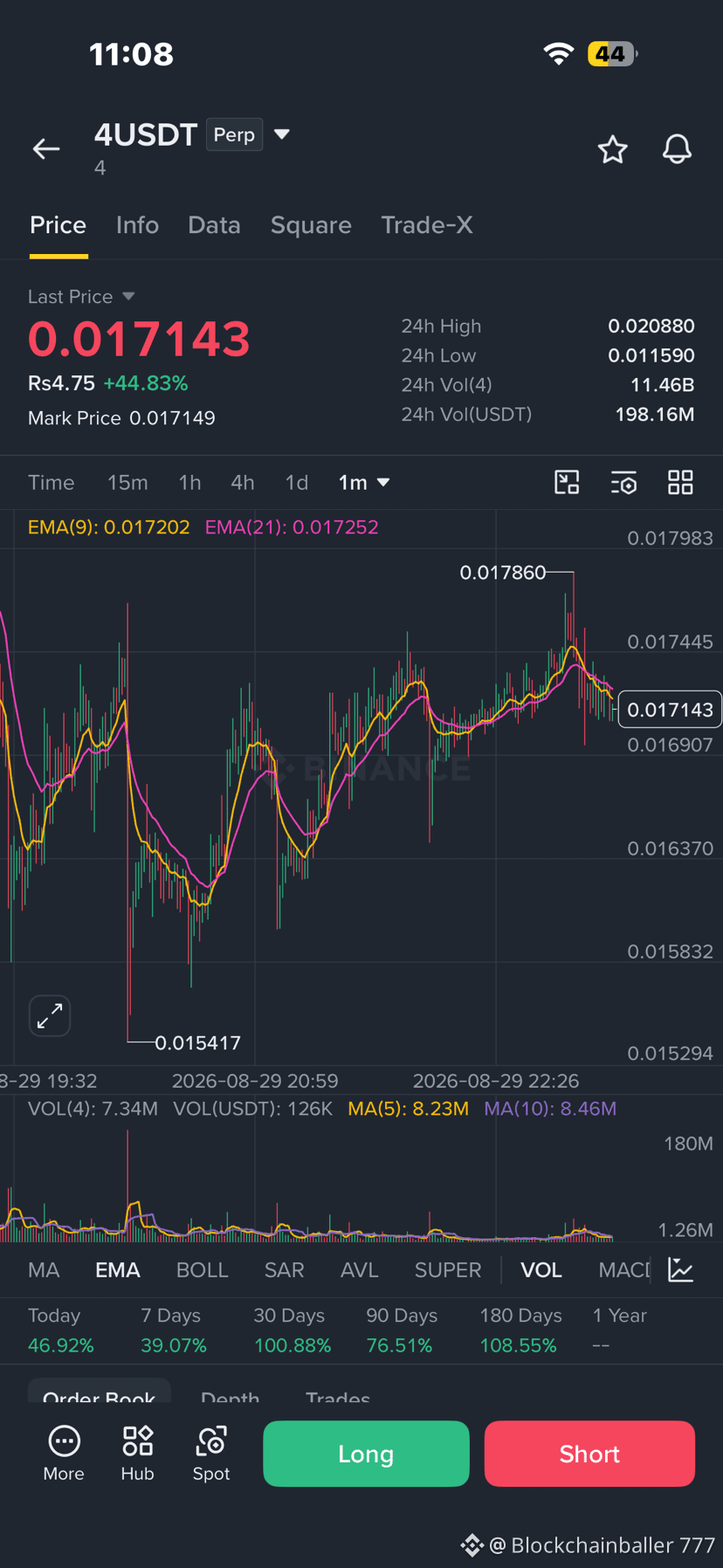Tap the current price marker 0.017143 on axis

(670, 710)
